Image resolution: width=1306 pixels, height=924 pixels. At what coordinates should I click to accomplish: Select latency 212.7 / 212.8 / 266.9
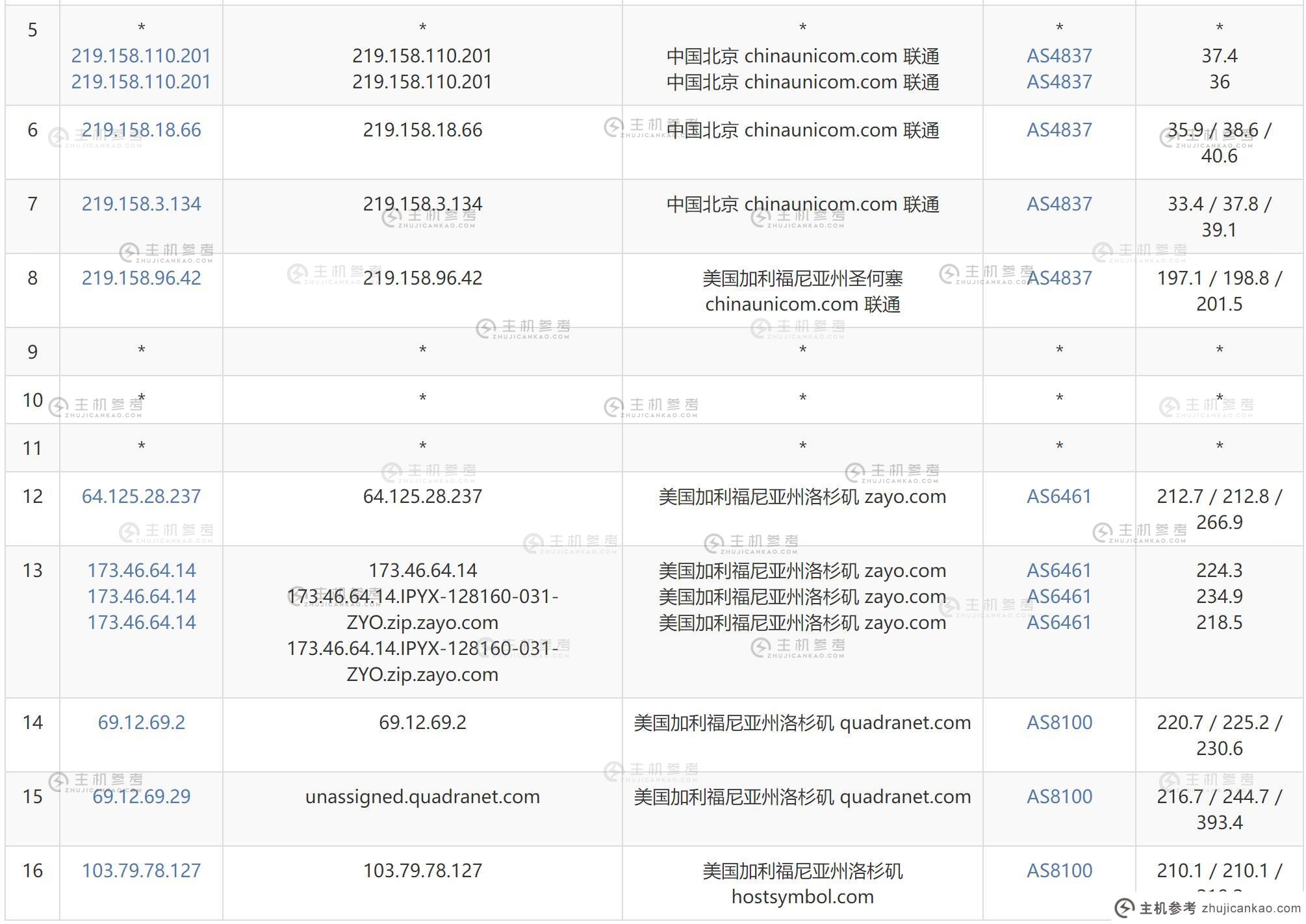coord(1219,509)
